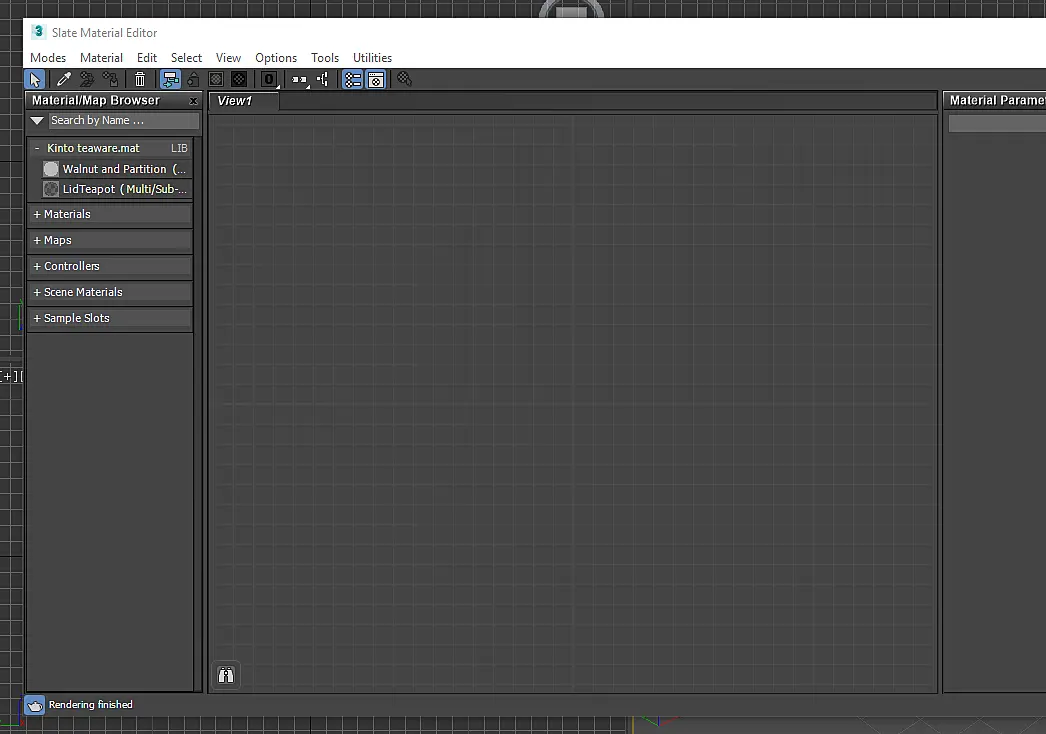
Task: Open the Modes menu
Action: (48, 58)
